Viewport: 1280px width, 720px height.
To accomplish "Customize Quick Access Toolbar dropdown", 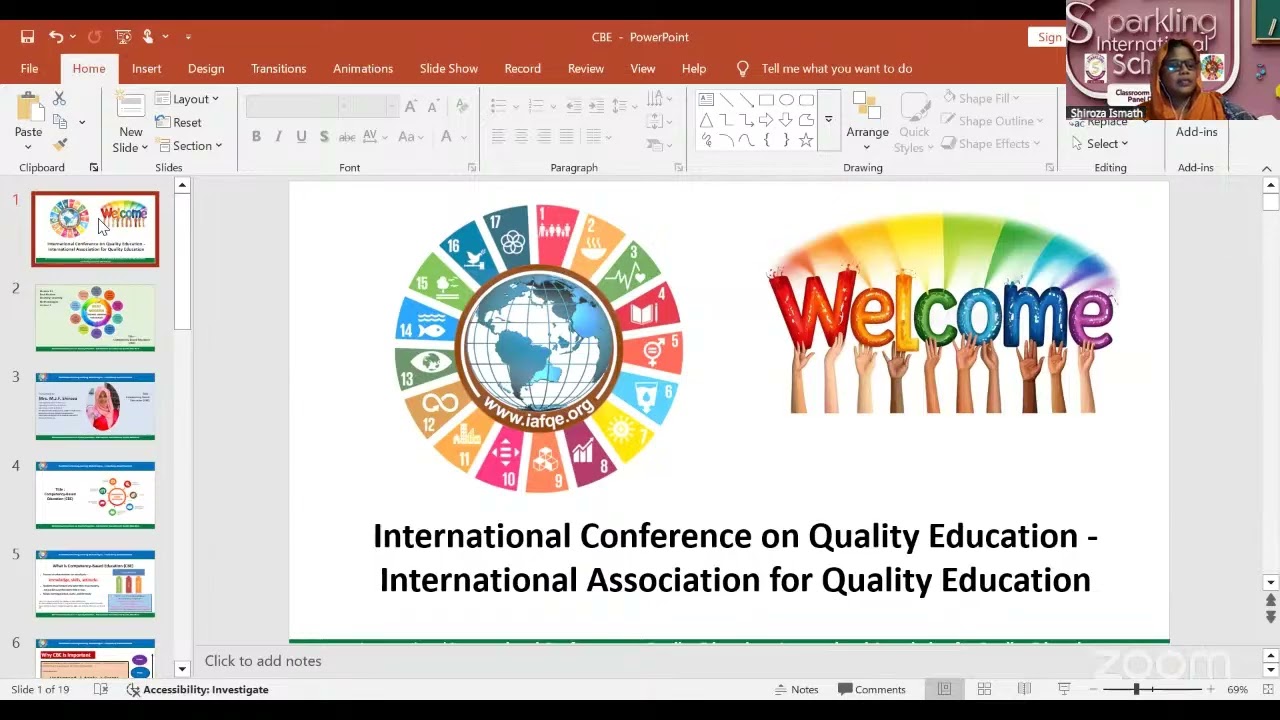I will point(188,37).
